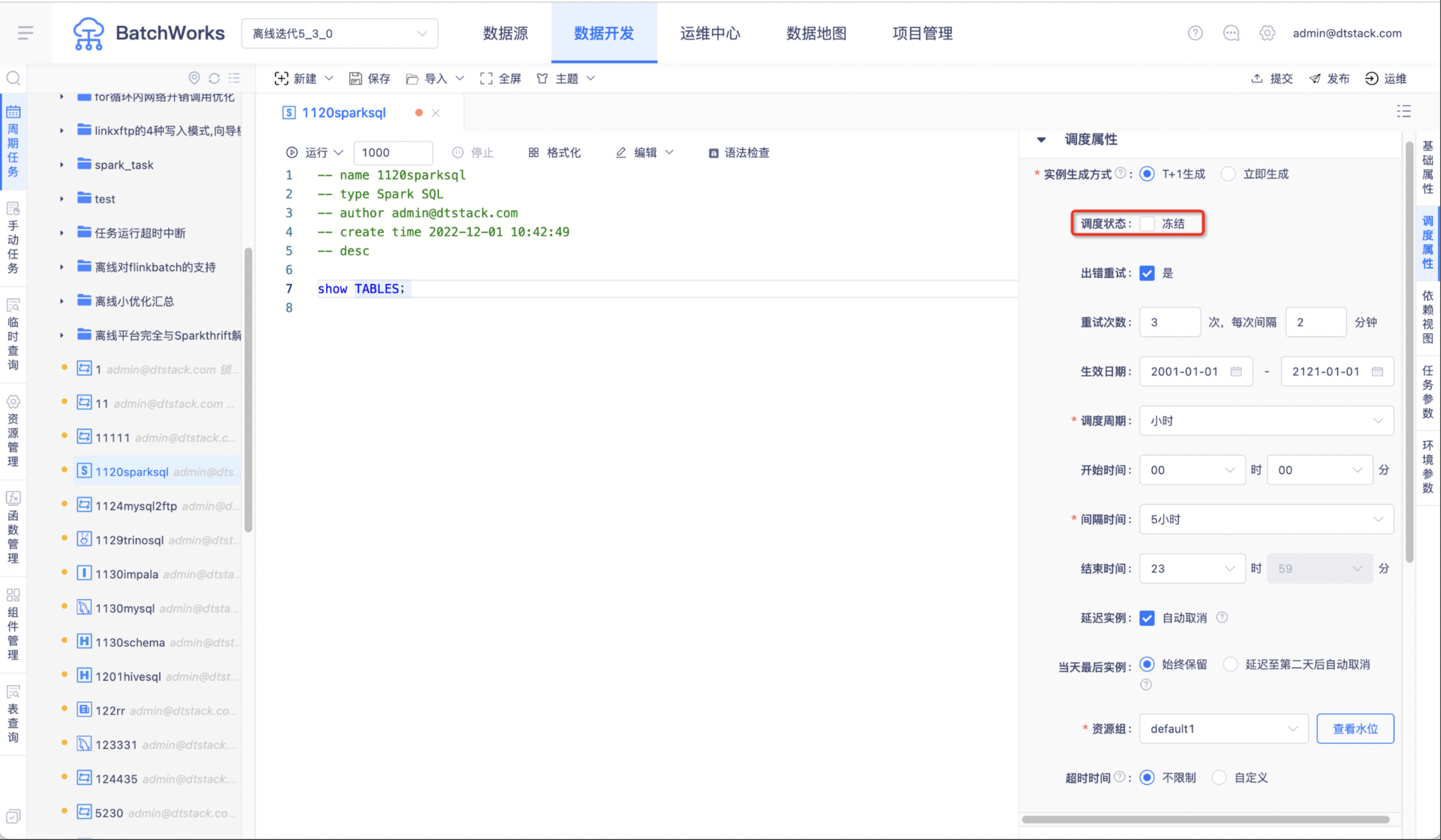Select 延迟至第二天后自动取消 radio option
The width and height of the screenshot is (1441, 840).
coord(1230,664)
